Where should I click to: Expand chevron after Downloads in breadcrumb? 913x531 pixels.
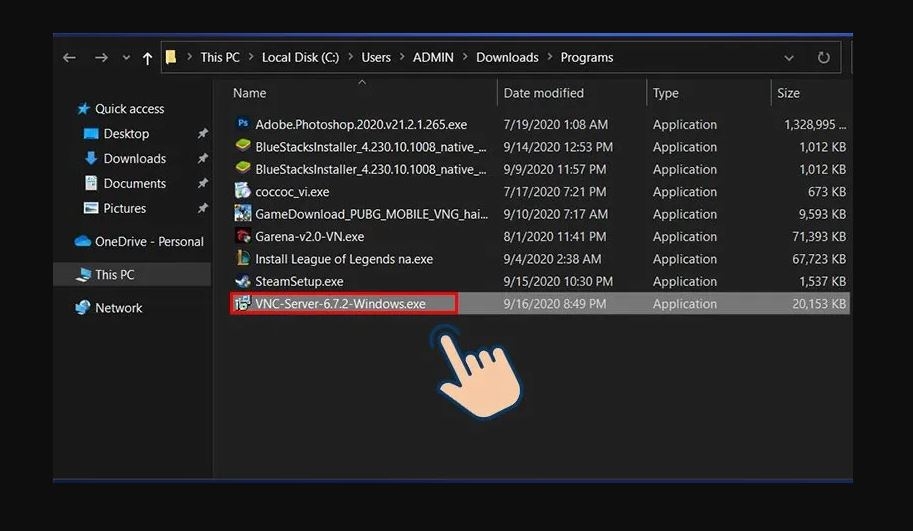point(550,57)
